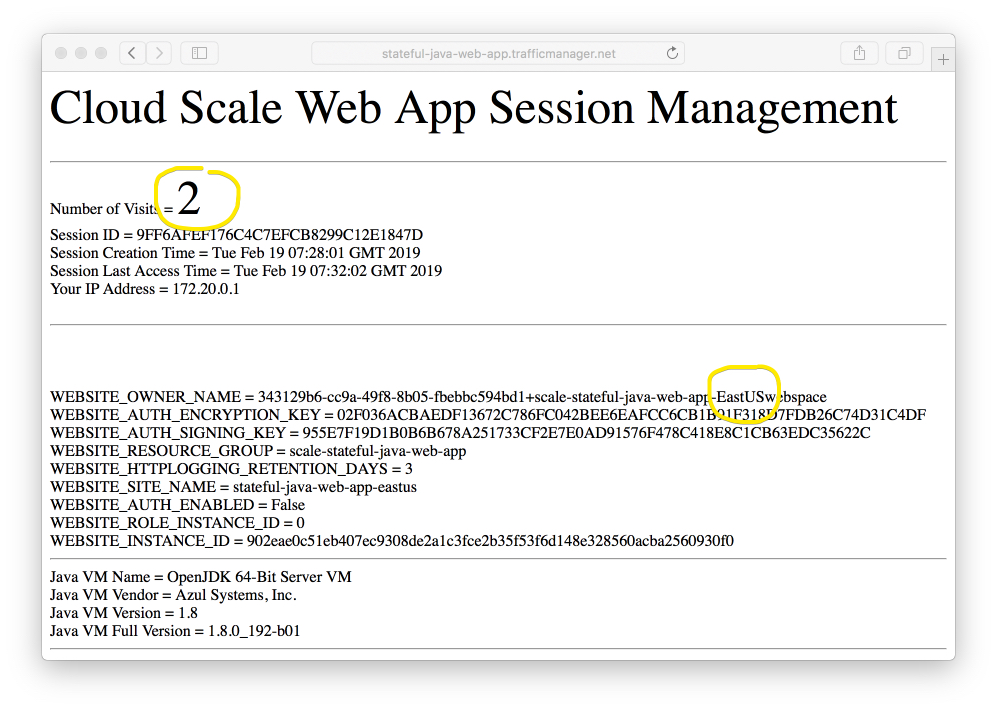Click the WEBSITE_AUTH_ENCRYPTION_KEY line

pyautogui.click(x=488, y=414)
